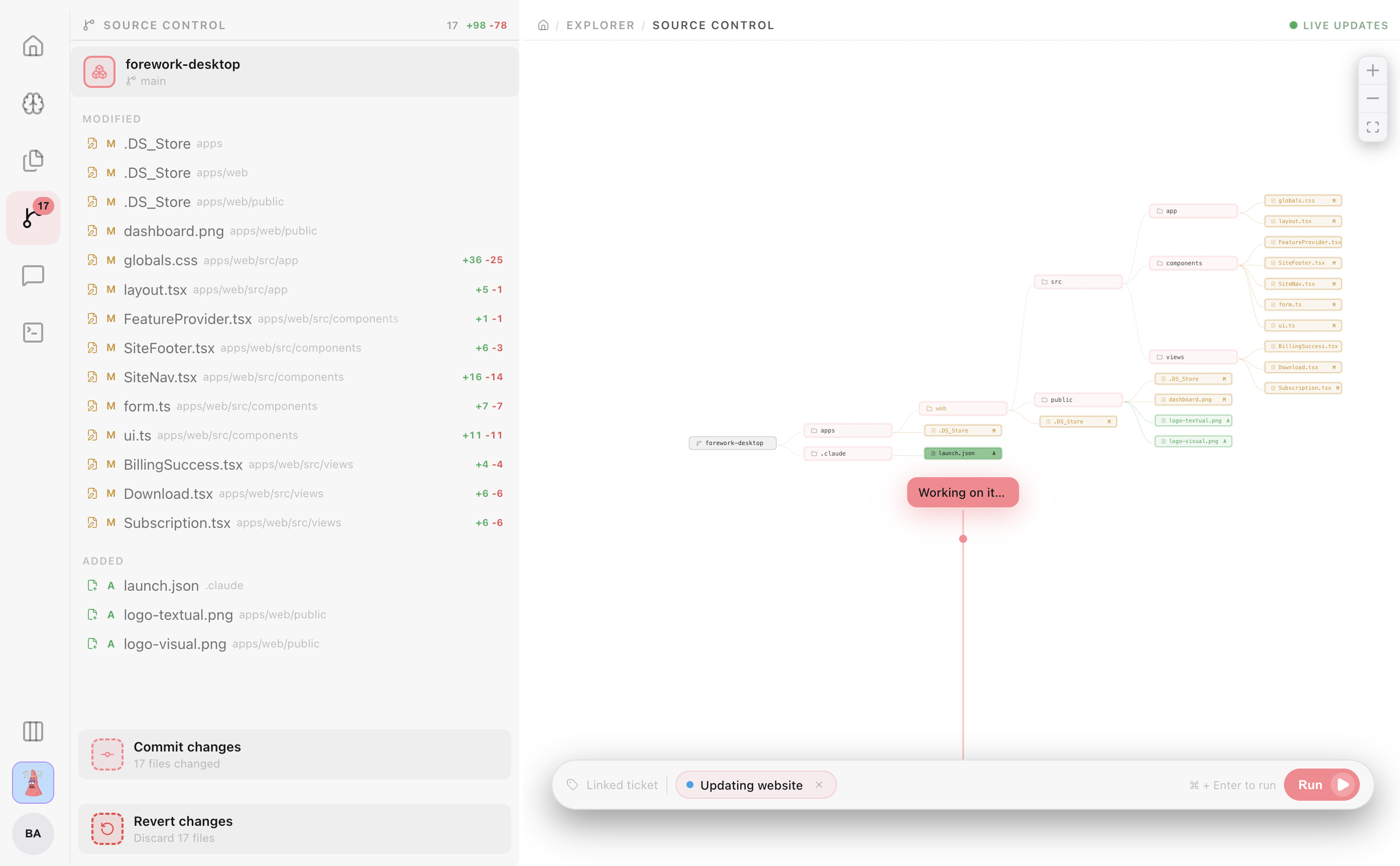
Task: Open FeatureProvider.tsx in file list
Action: 294,318
